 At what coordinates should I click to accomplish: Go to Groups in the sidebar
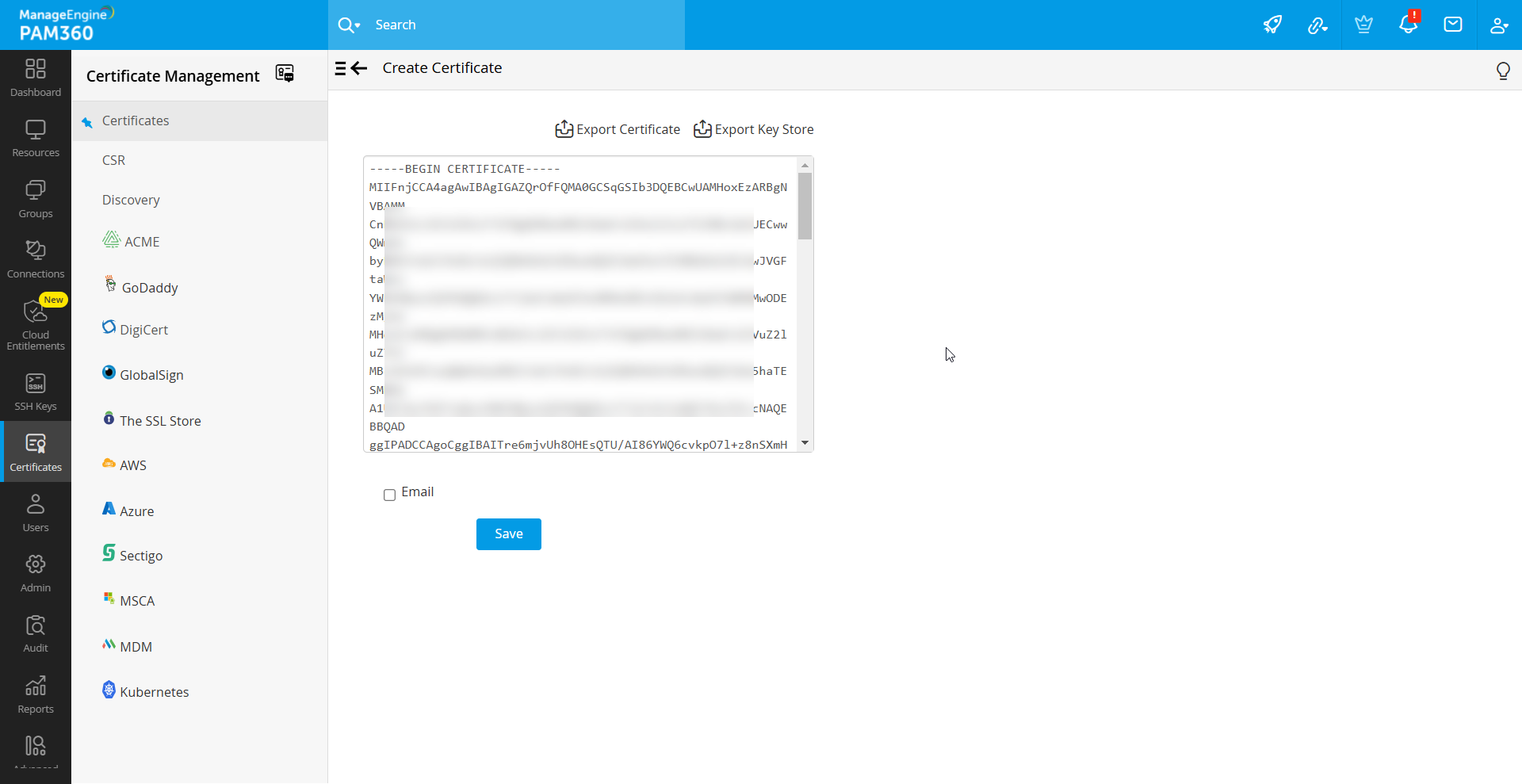[x=36, y=199]
